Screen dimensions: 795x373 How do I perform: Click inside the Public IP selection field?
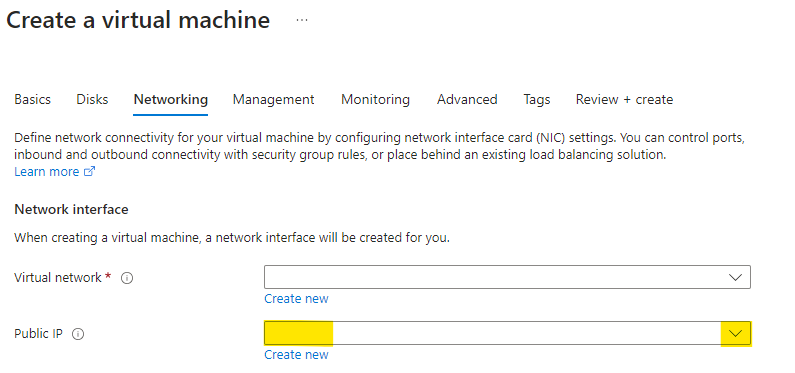pos(507,333)
